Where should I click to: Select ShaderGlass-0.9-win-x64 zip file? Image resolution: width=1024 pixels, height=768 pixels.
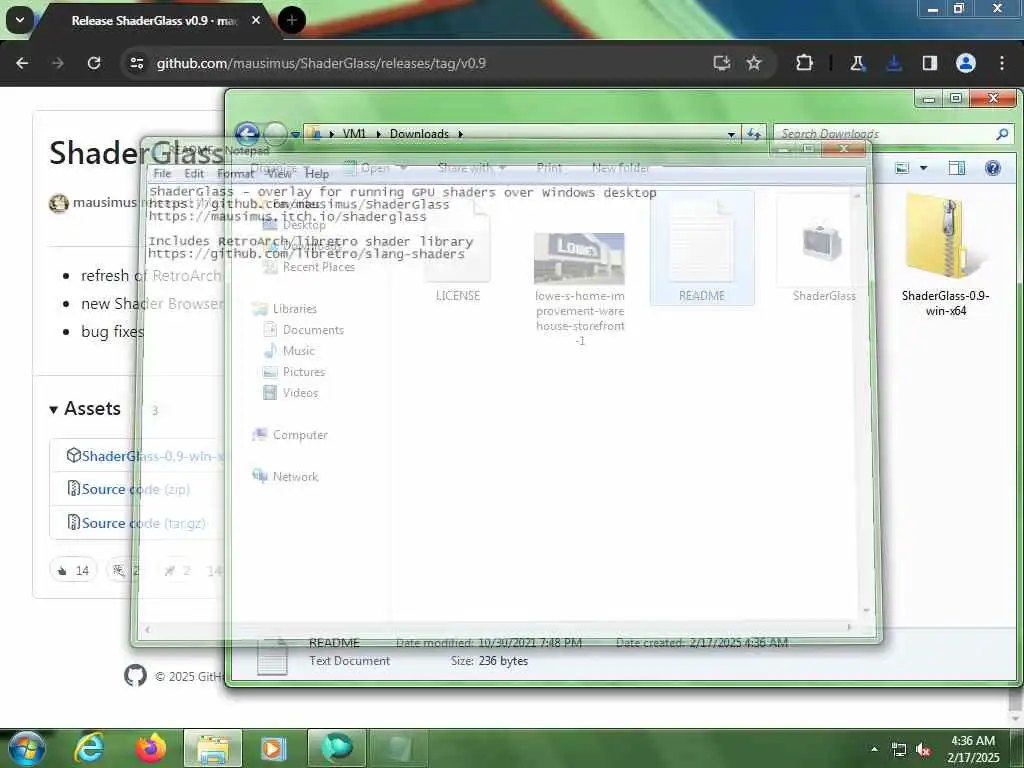945,254
